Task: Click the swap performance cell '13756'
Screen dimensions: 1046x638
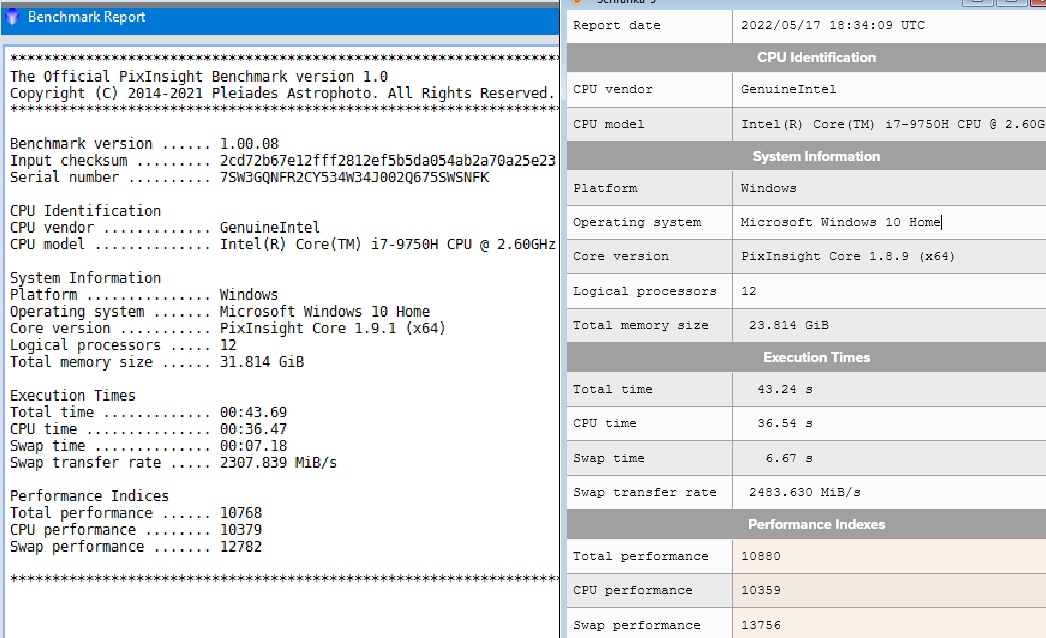Action: click(889, 623)
